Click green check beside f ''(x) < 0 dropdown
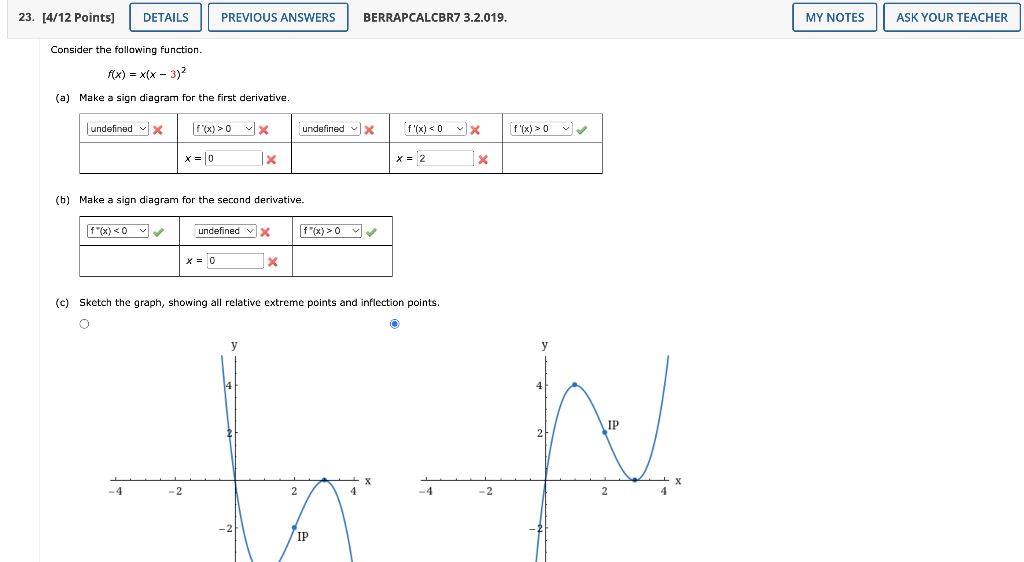This screenshot has width=1024, height=562. [x=159, y=232]
